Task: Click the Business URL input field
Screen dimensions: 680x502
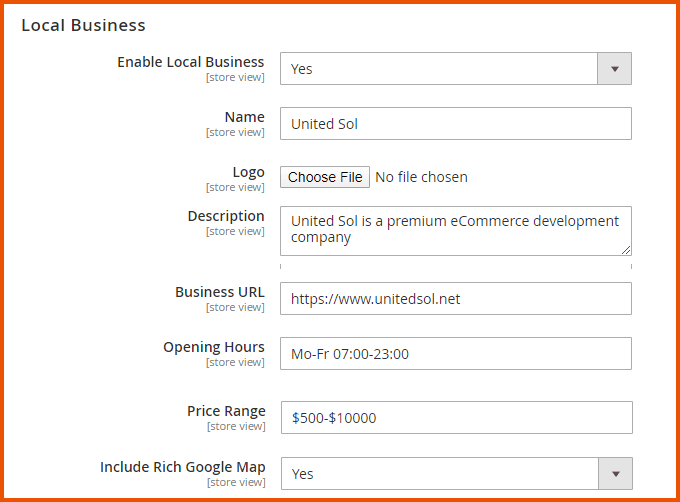Action: tap(455, 298)
